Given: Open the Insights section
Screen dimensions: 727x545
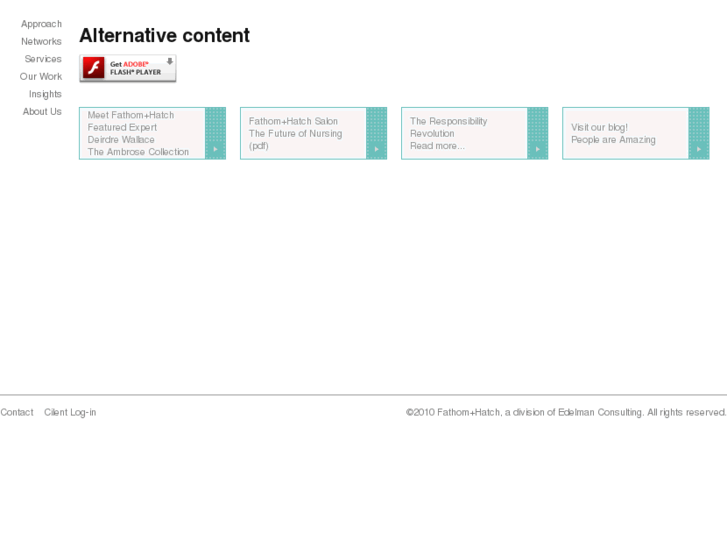Looking at the screenshot, I should tap(45, 94).
